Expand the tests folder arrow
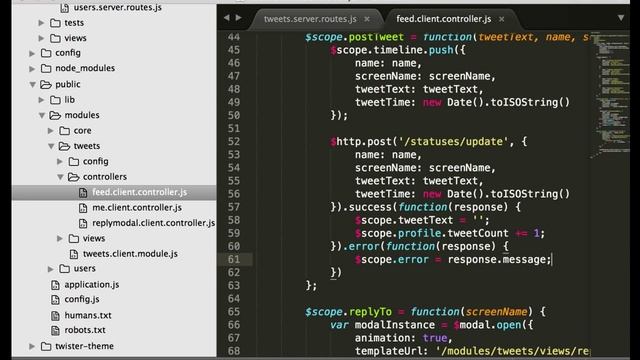This screenshot has height=360, width=640. (41, 23)
